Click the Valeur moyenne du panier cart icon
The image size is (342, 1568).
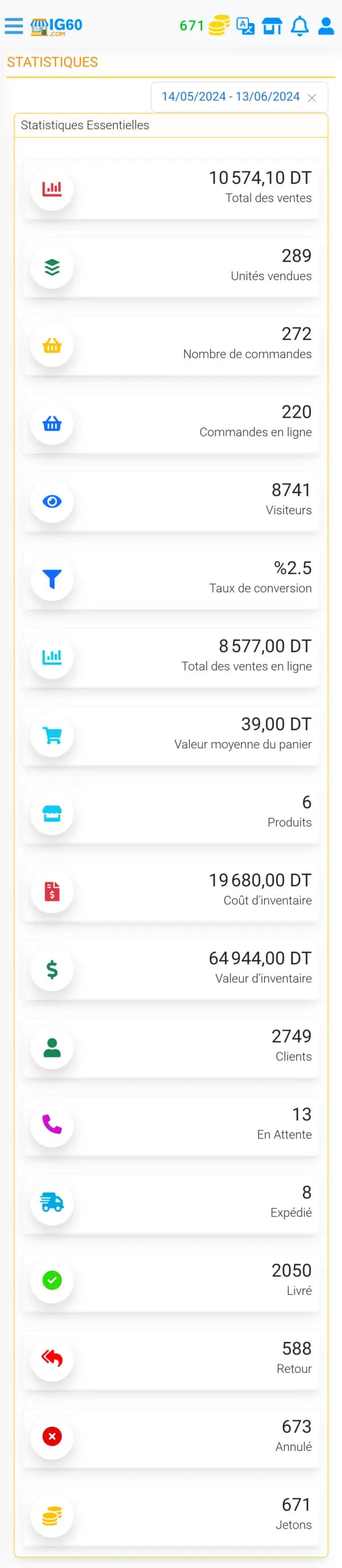52,735
